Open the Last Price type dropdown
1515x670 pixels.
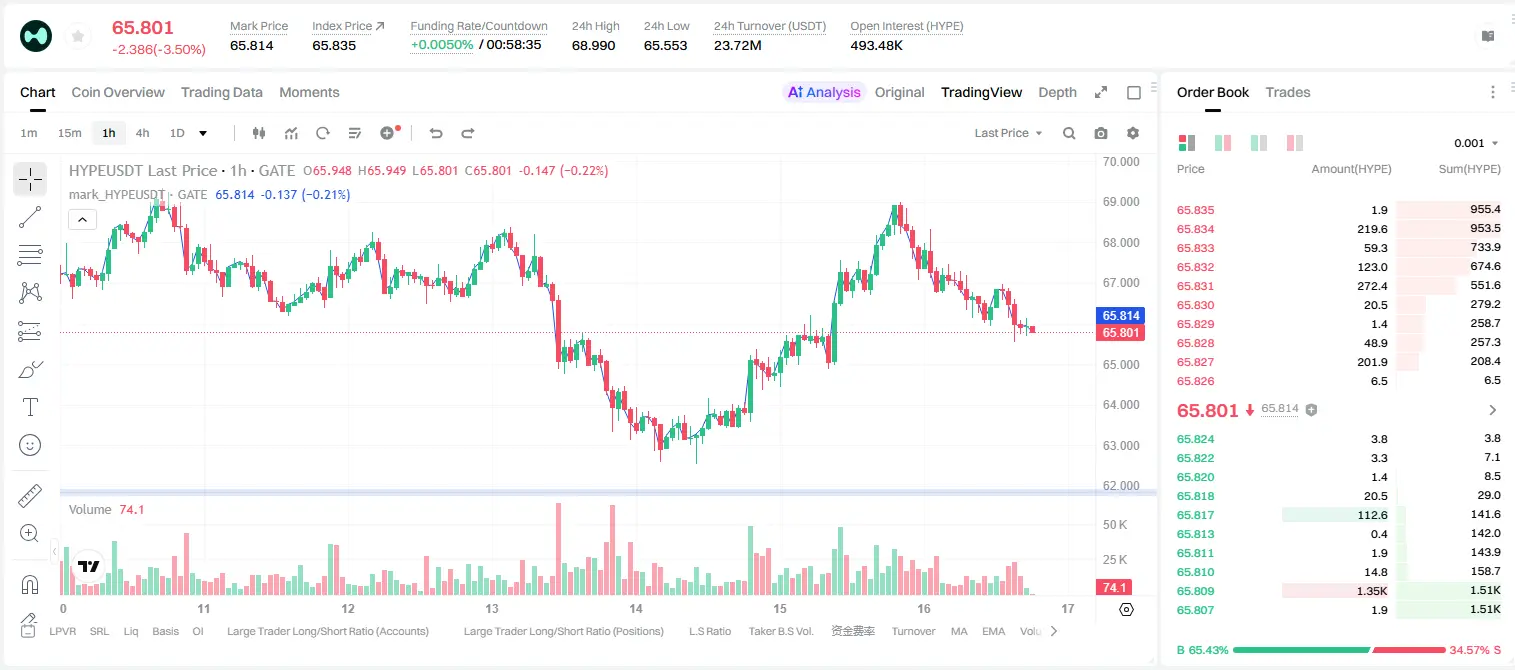tap(1008, 133)
